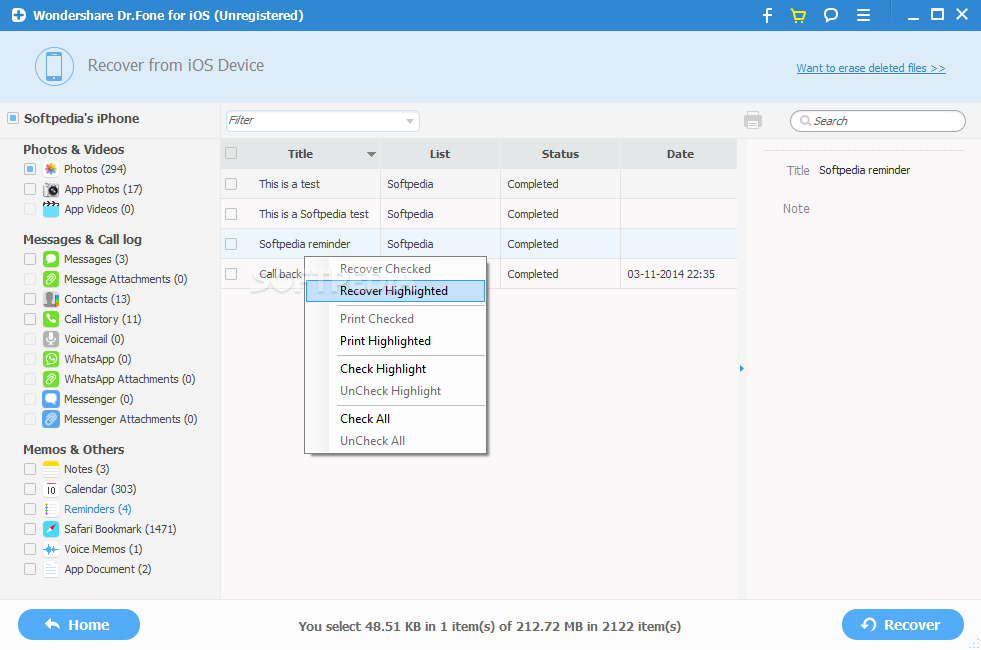
Task: Click the App Videos clapperboard icon
Action: tap(51, 209)
